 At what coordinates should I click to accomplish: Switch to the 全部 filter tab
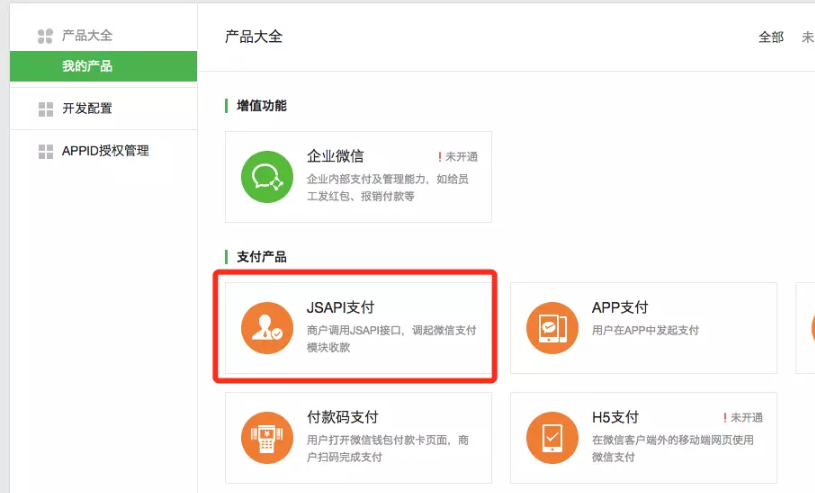(x=771, y=37)
